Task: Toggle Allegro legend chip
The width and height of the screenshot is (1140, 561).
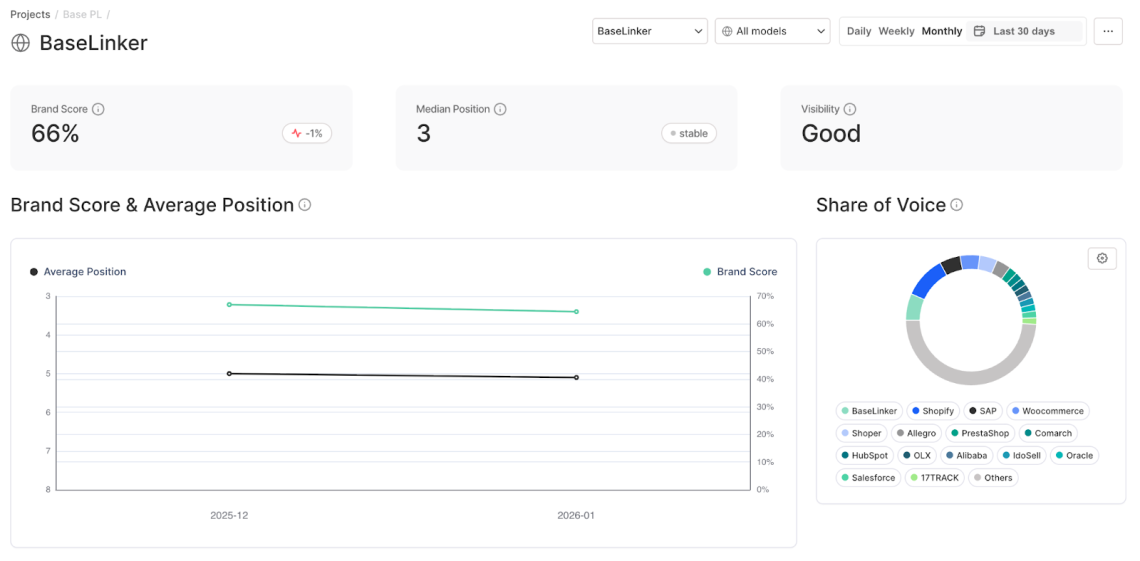Action: coord(918,433)
